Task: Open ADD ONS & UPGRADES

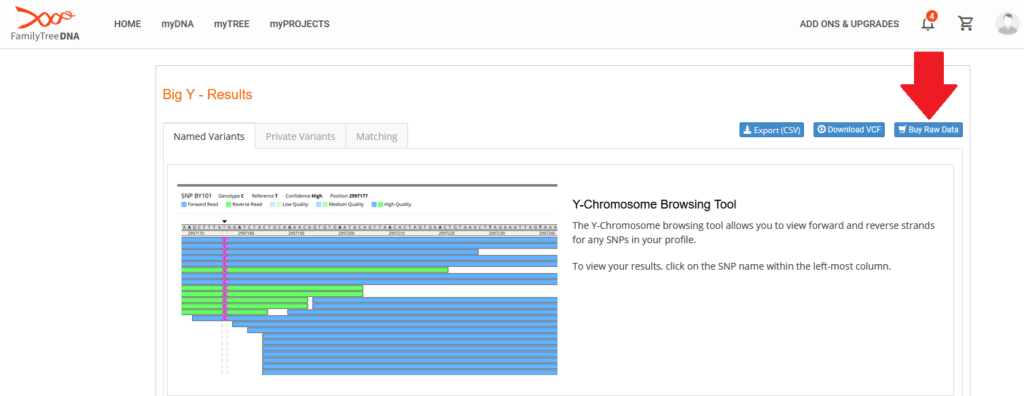Action: click(849, 24)
